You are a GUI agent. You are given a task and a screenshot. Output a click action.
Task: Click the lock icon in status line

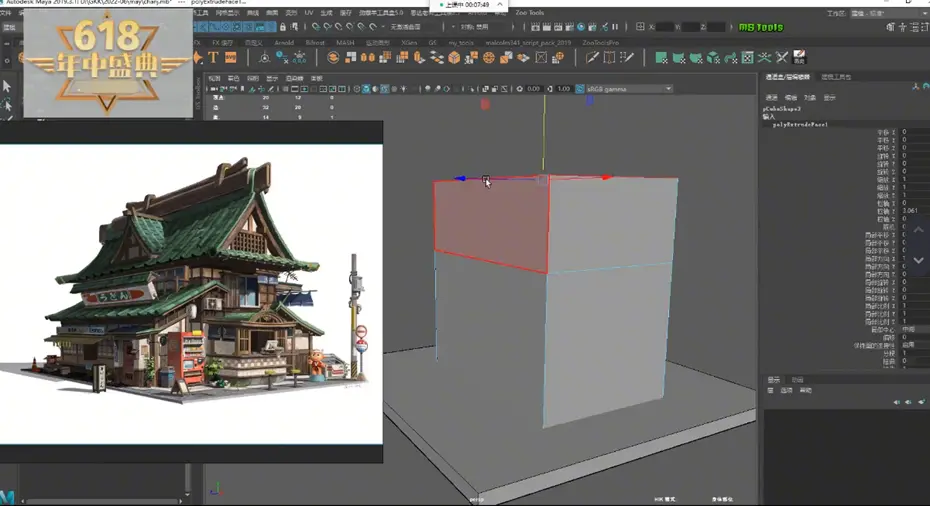(283, 27)
